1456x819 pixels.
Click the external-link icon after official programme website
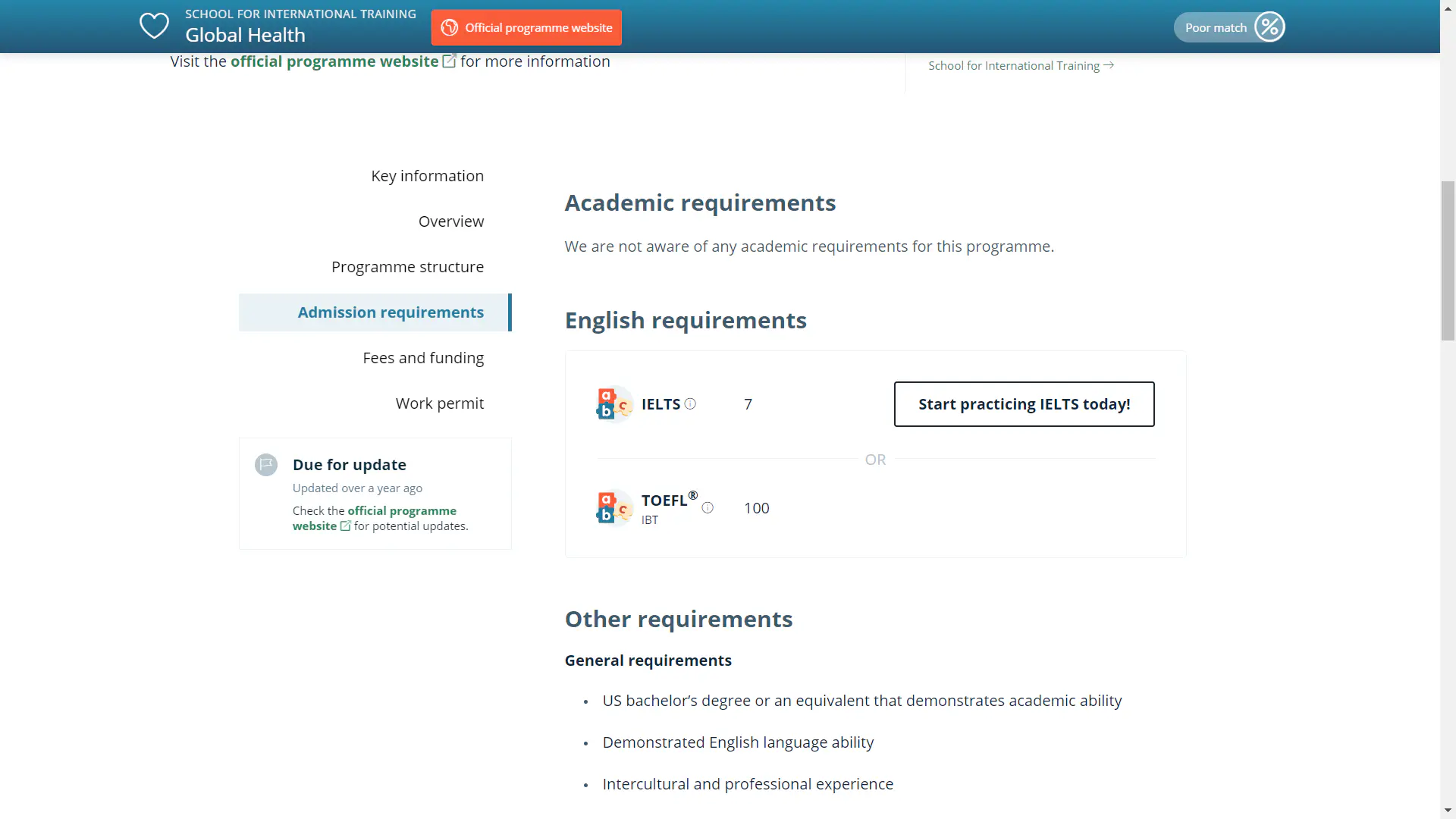point(449,60)
